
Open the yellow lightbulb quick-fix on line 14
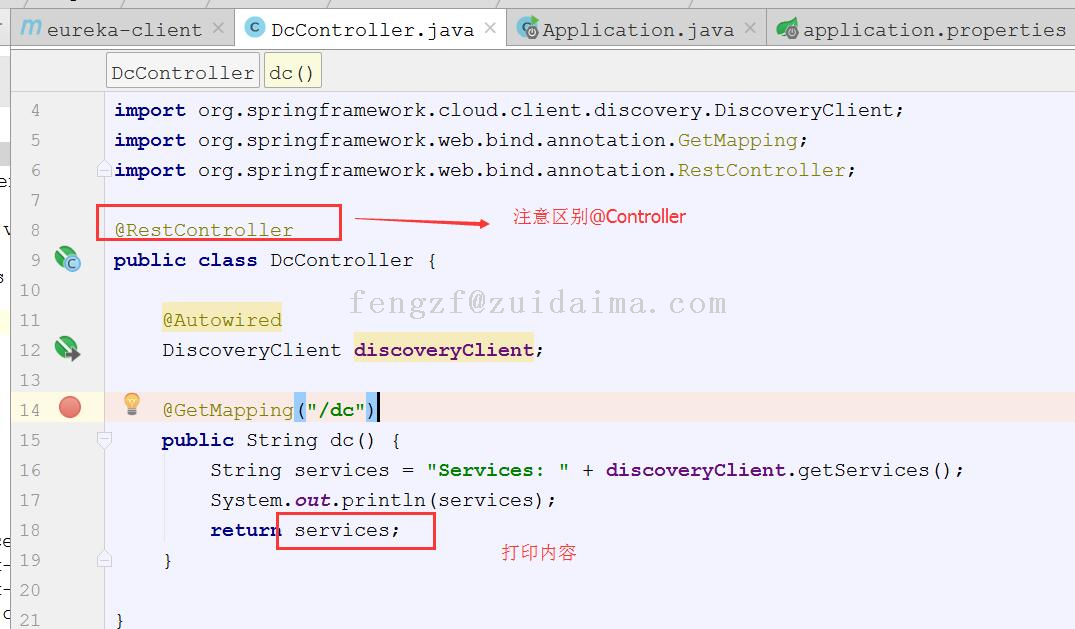(132, 405)
